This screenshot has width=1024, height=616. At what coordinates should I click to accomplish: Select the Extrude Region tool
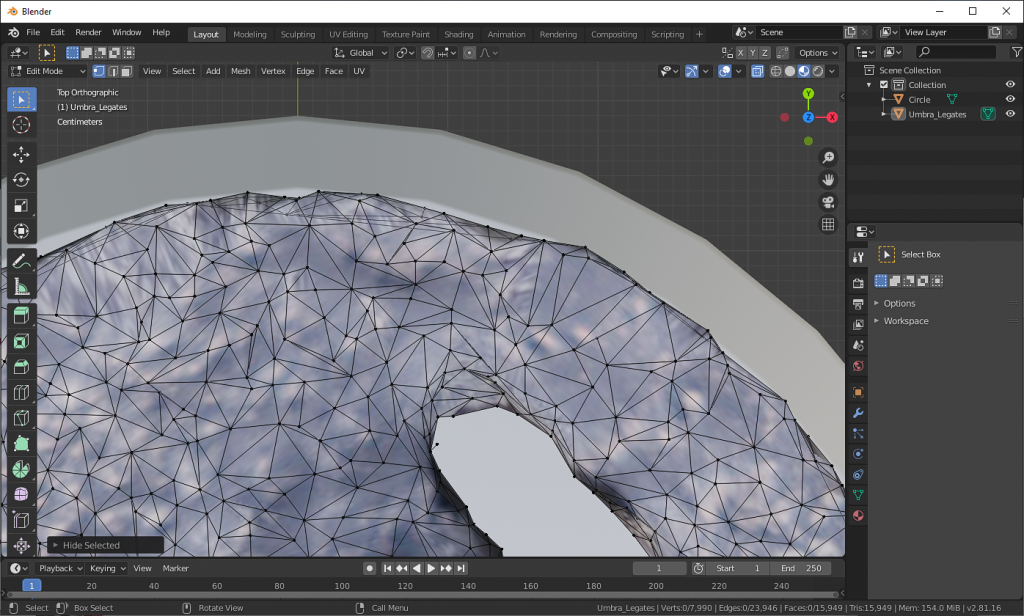click(21, 314)
